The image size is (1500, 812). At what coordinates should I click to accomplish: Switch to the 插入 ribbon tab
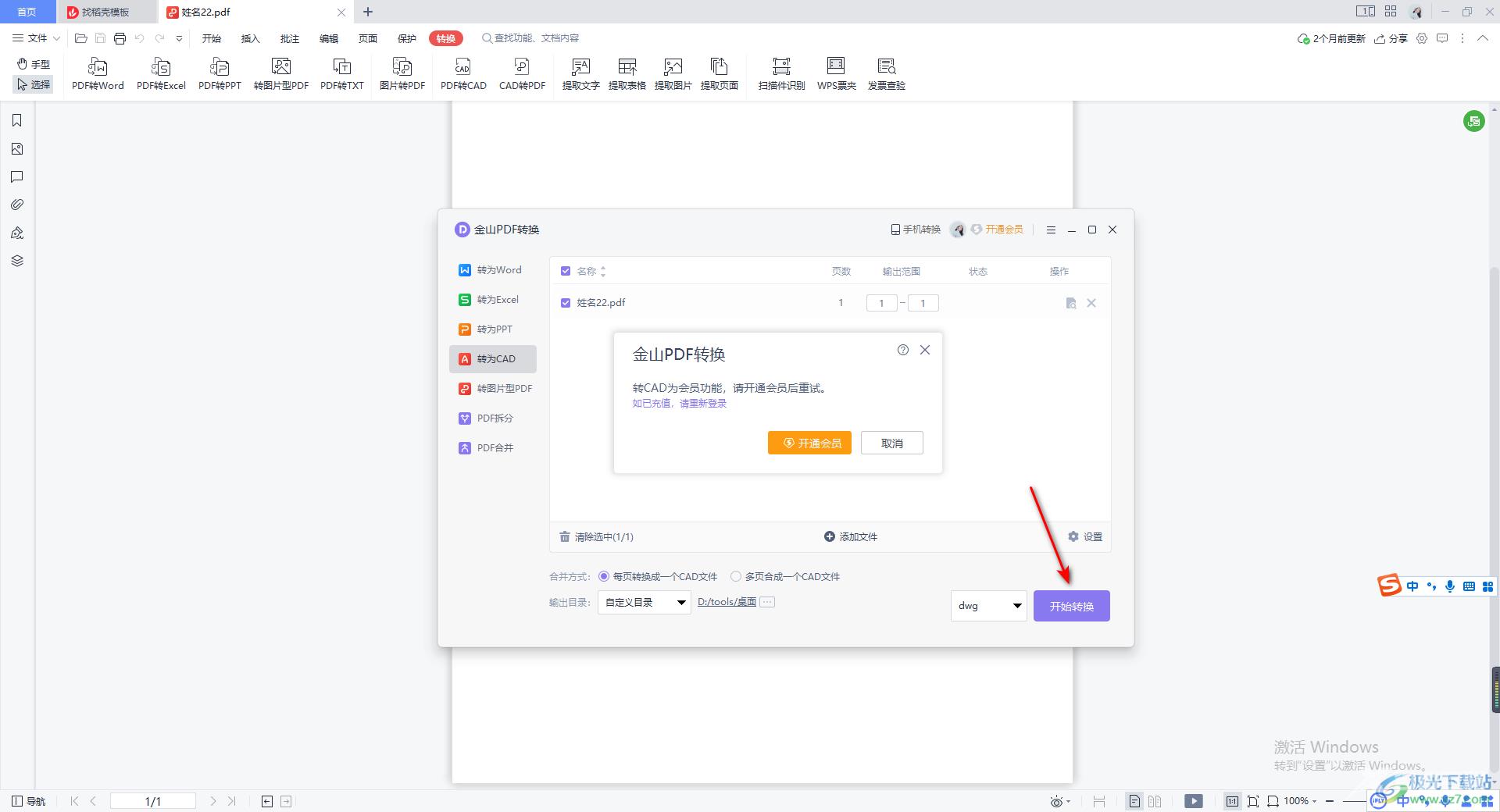[250, 38]
